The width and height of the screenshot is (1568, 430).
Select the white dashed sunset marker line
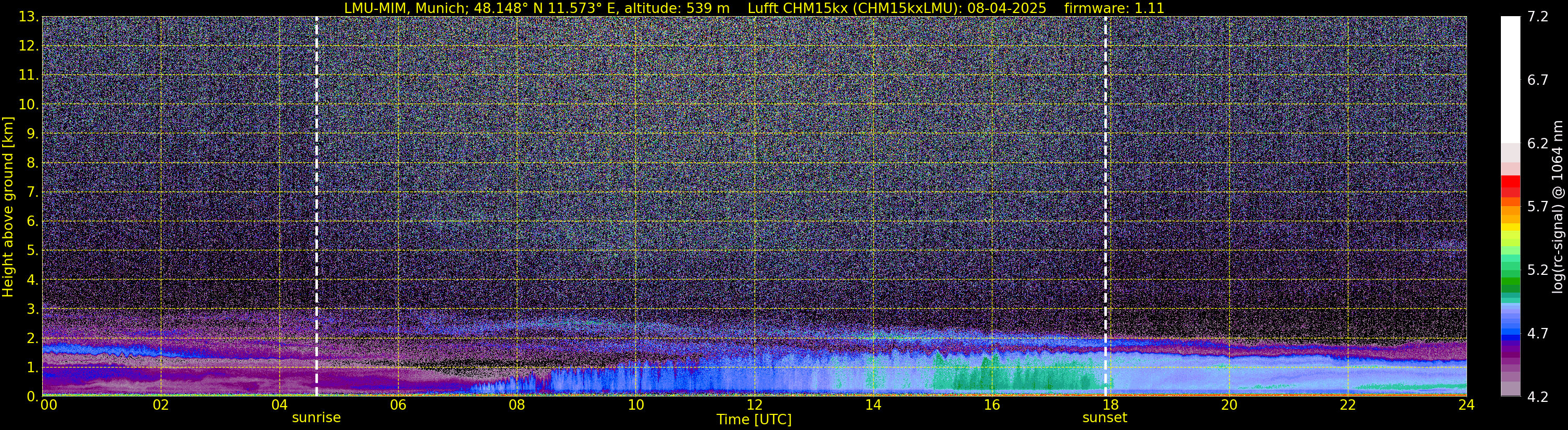[1105, 206]
